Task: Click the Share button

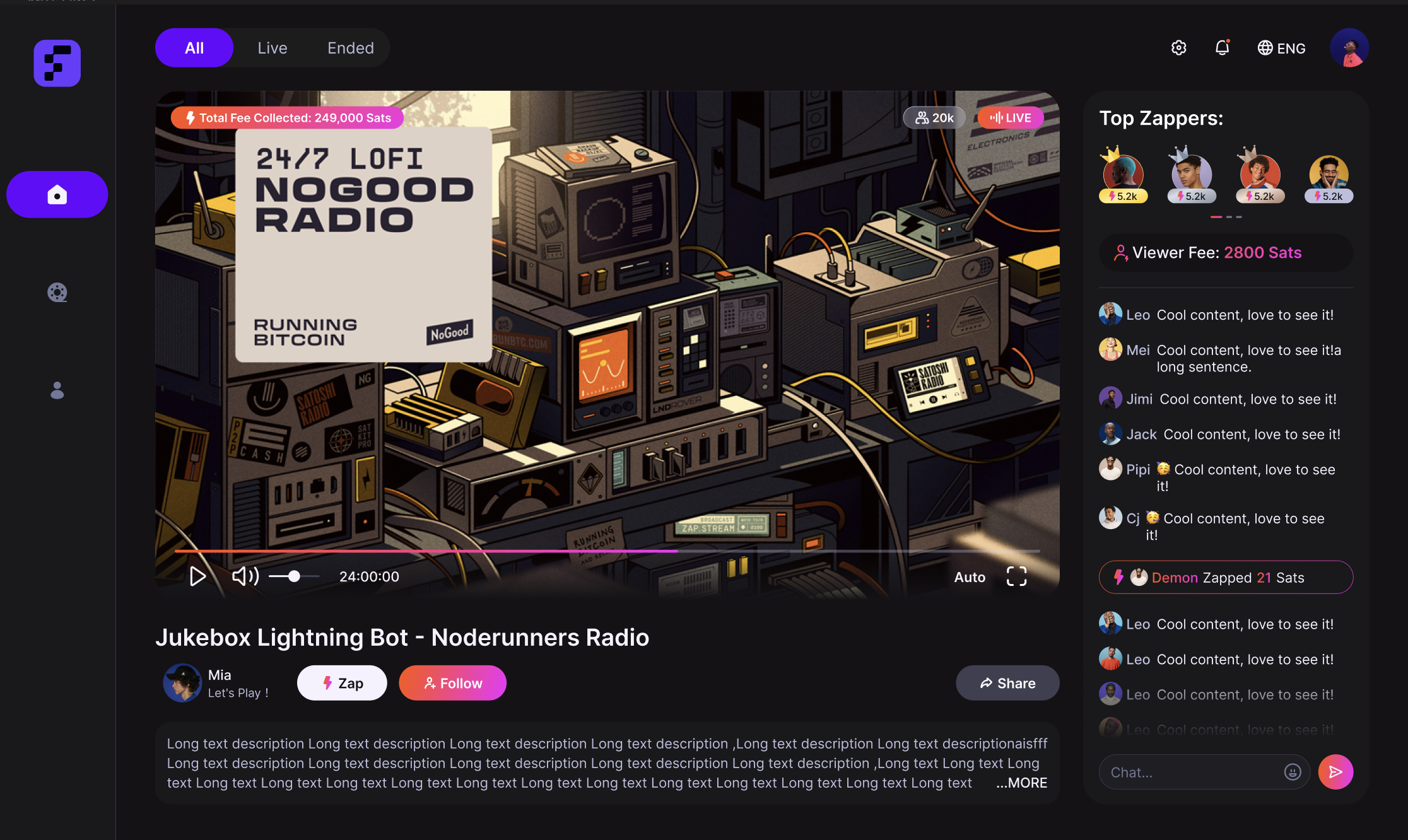Action: 1007,683
